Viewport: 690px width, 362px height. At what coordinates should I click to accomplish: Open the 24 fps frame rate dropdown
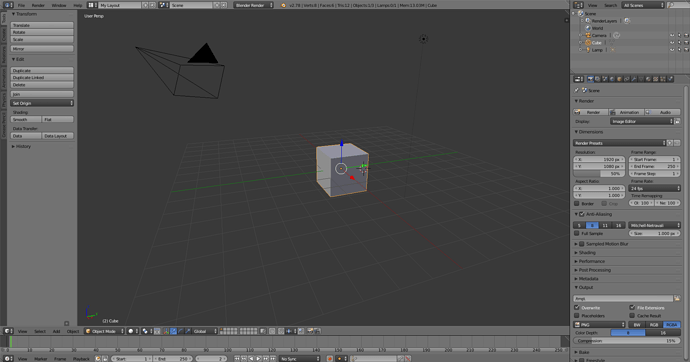[655, 188]
